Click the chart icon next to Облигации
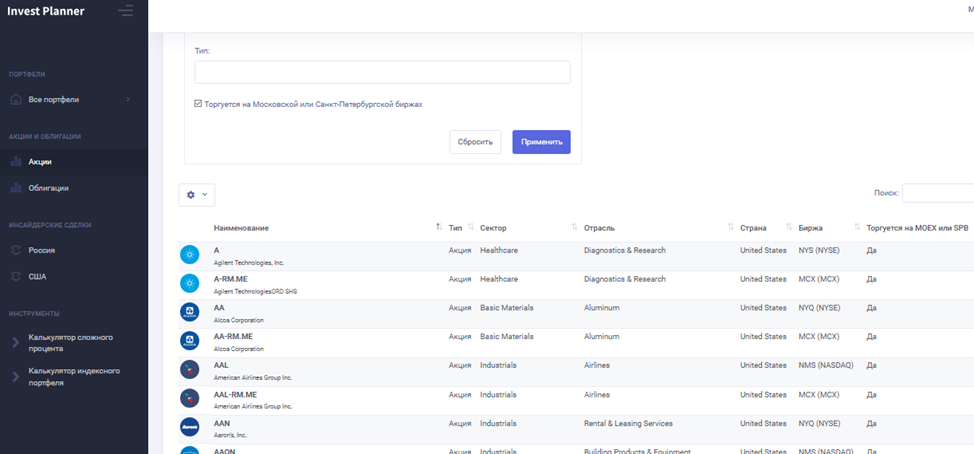The width and height of the screenshot is (974, 454). 16,188
